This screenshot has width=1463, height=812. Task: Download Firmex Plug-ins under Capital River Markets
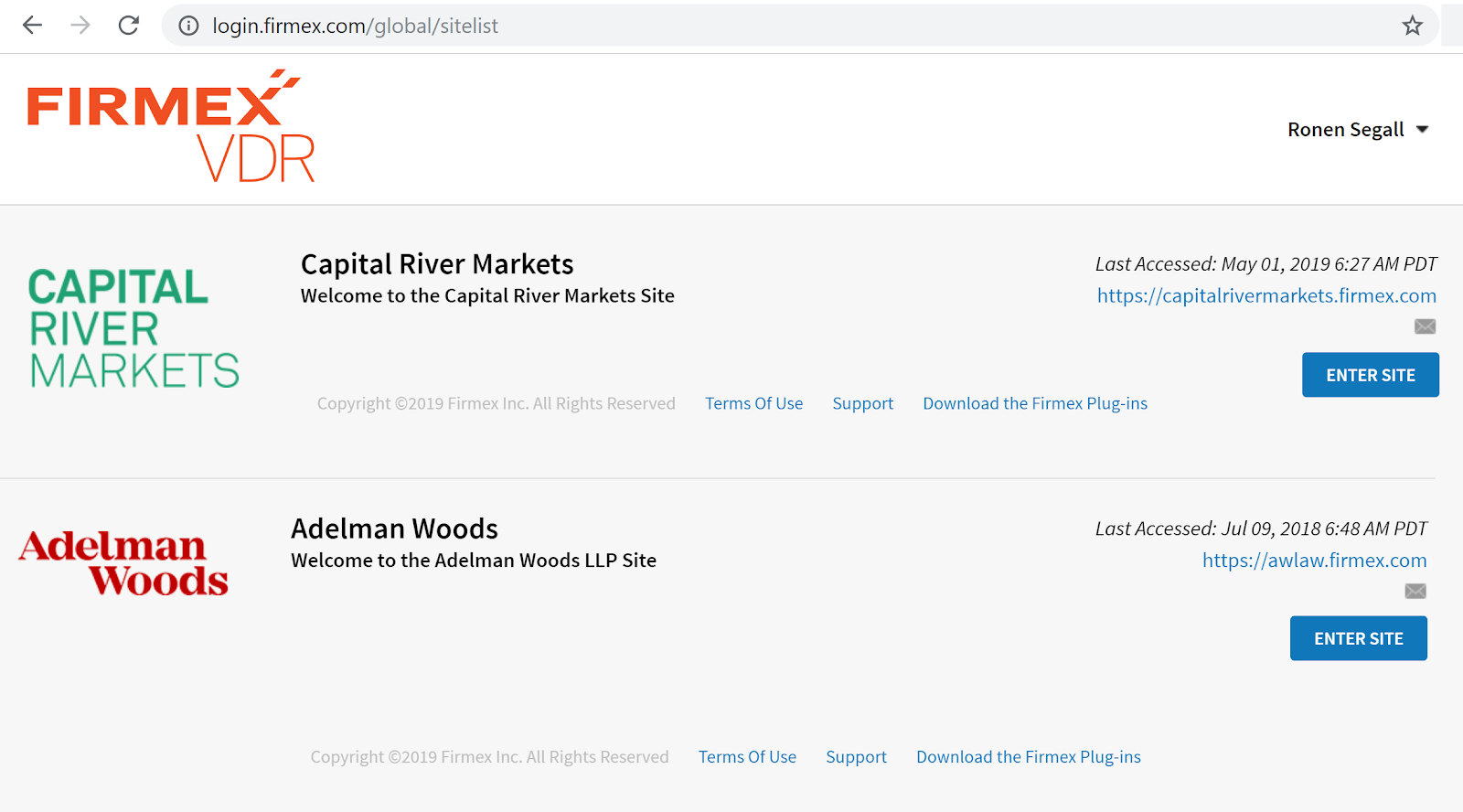1035,403
